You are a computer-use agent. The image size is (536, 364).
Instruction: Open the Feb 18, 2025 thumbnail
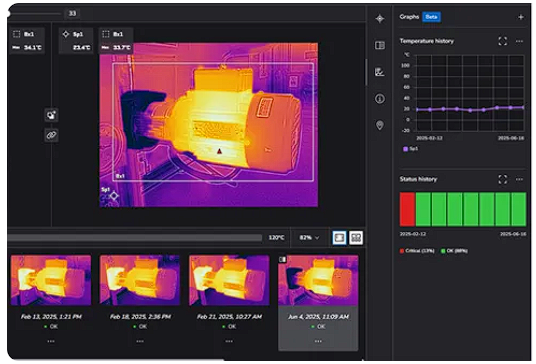(140, 280)
